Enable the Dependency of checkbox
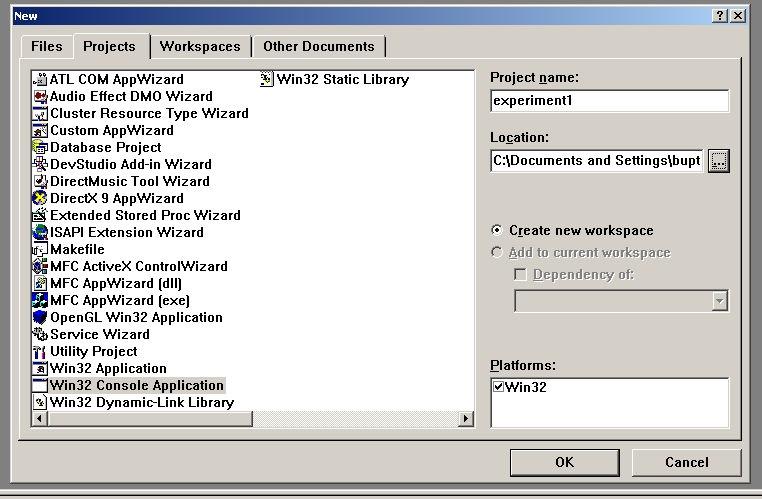 520,275
